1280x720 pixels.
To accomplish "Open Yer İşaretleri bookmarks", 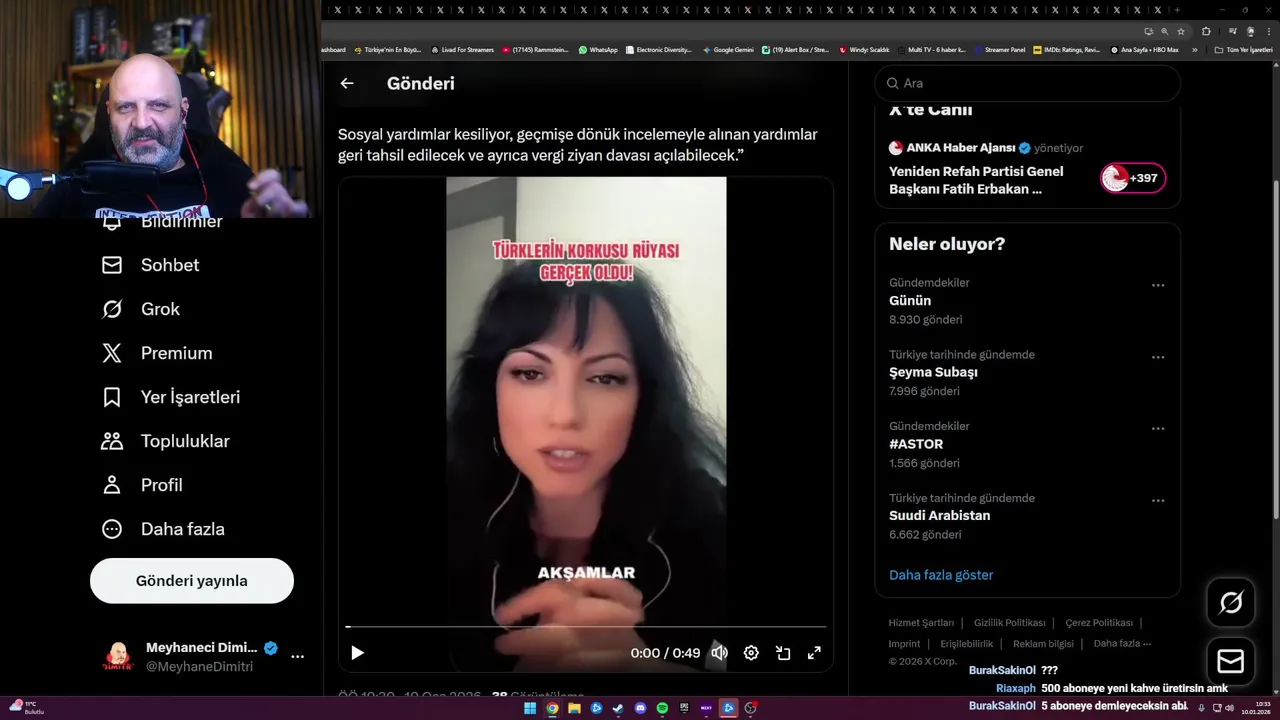I will pos(170,397).
